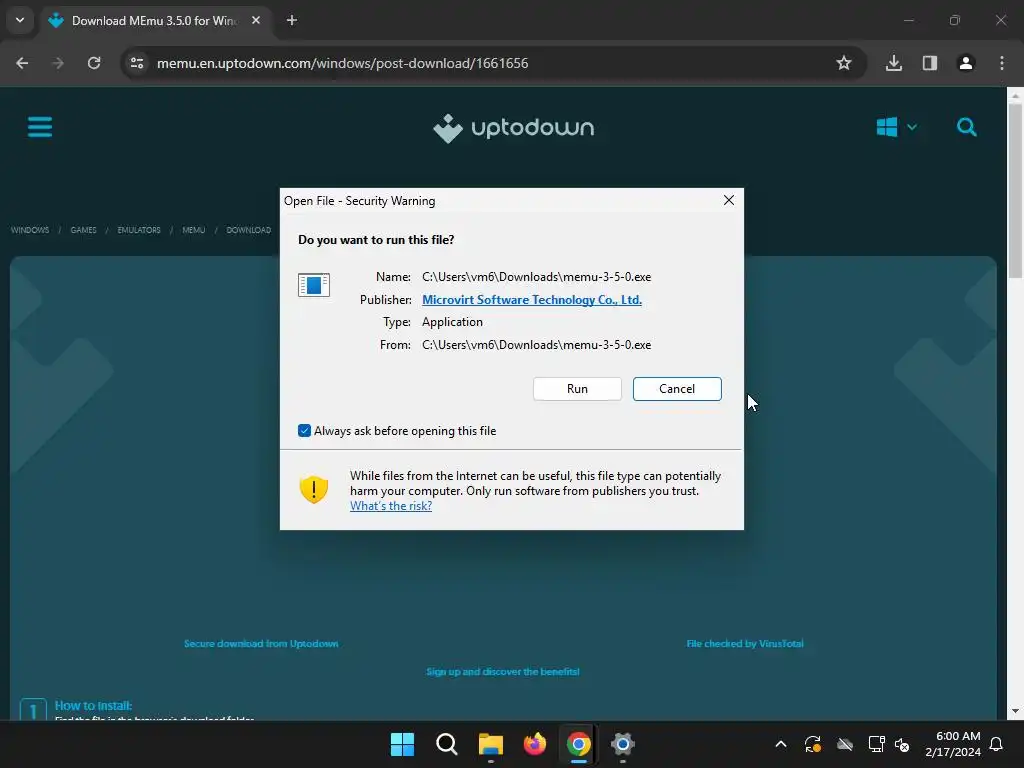Click the page vertical scrollbar thumb
This screenshot has width=1024, height=768.
[1015, 189]
